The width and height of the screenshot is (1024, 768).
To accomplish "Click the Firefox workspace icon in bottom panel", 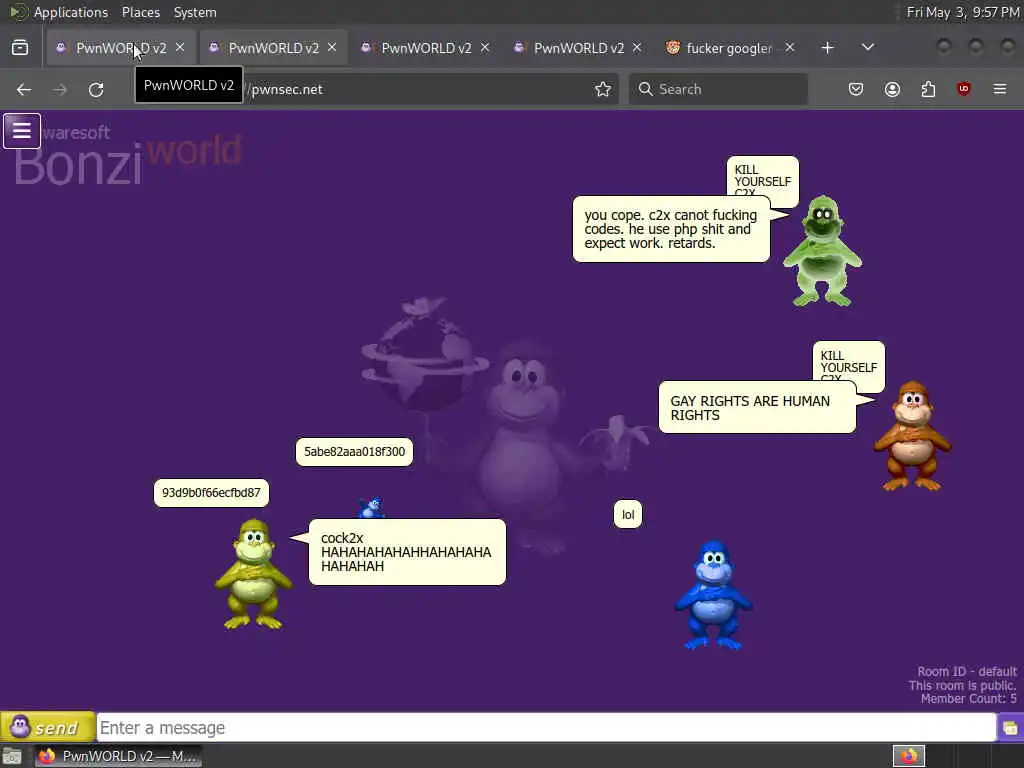I will click(909, 756).
